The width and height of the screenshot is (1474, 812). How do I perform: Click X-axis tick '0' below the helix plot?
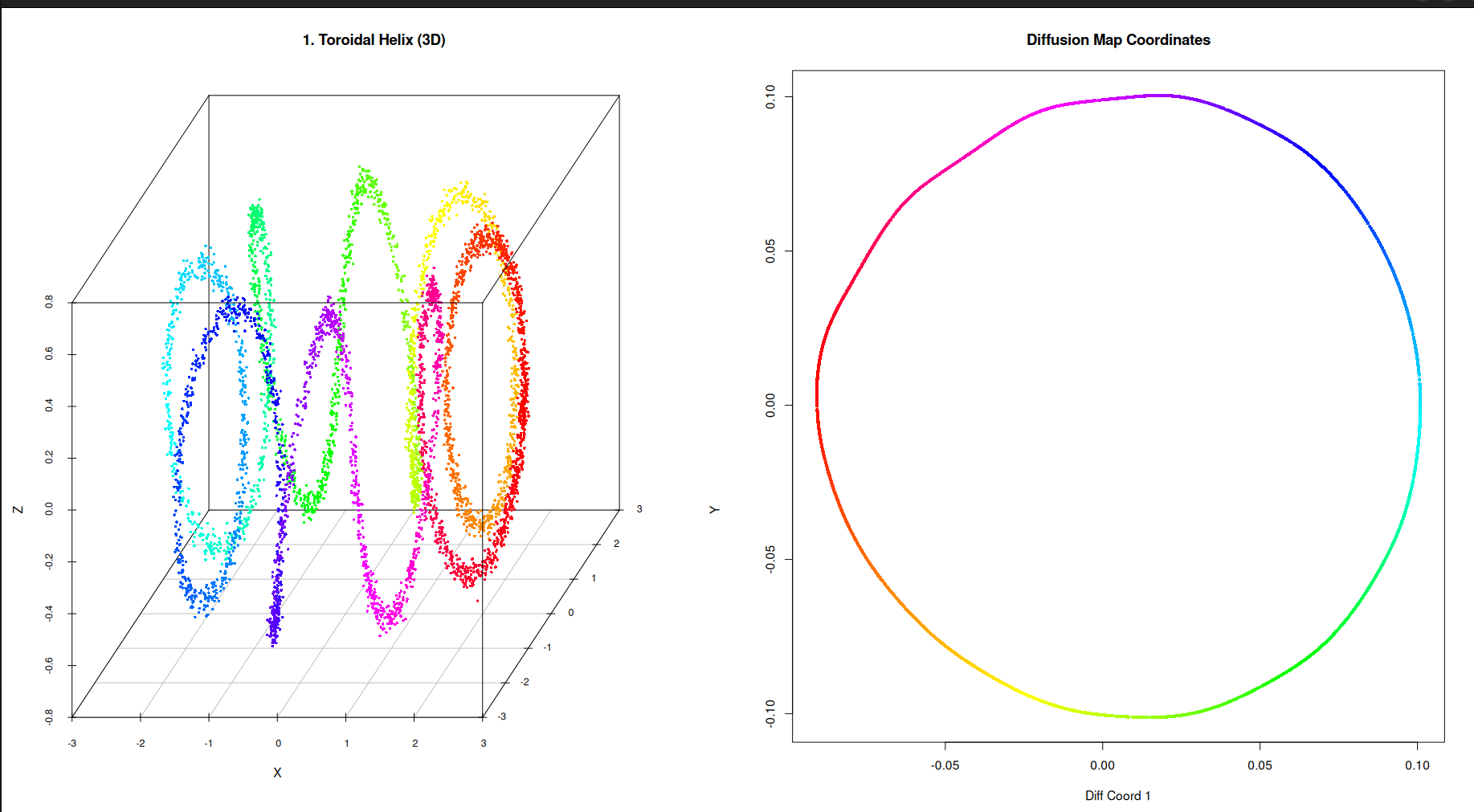pyautogui.click(x=278, y=744)
